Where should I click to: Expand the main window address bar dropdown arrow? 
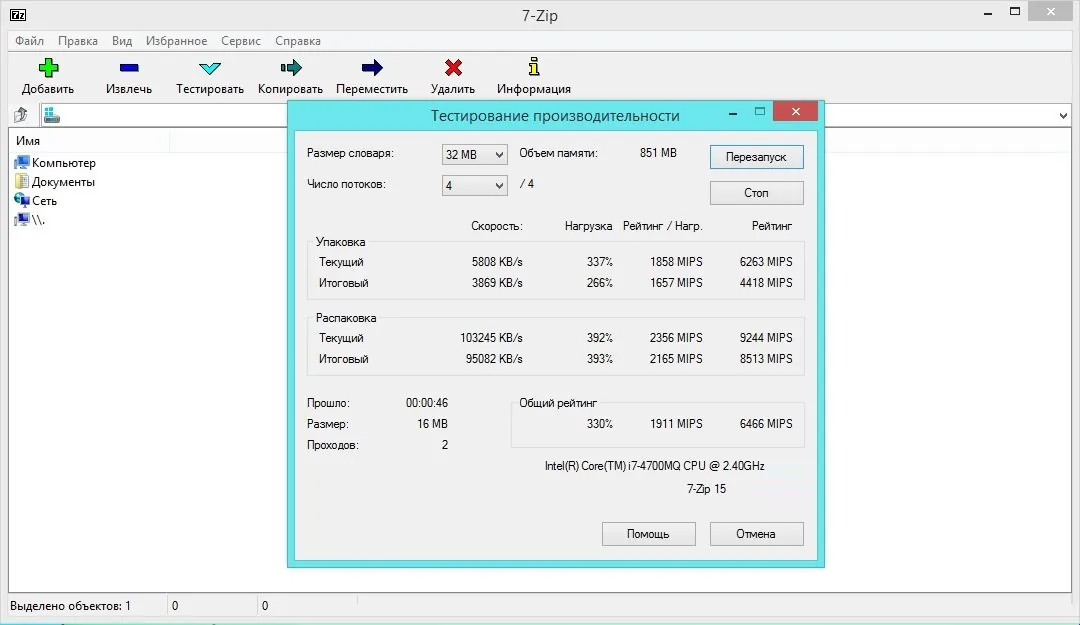1063,116
